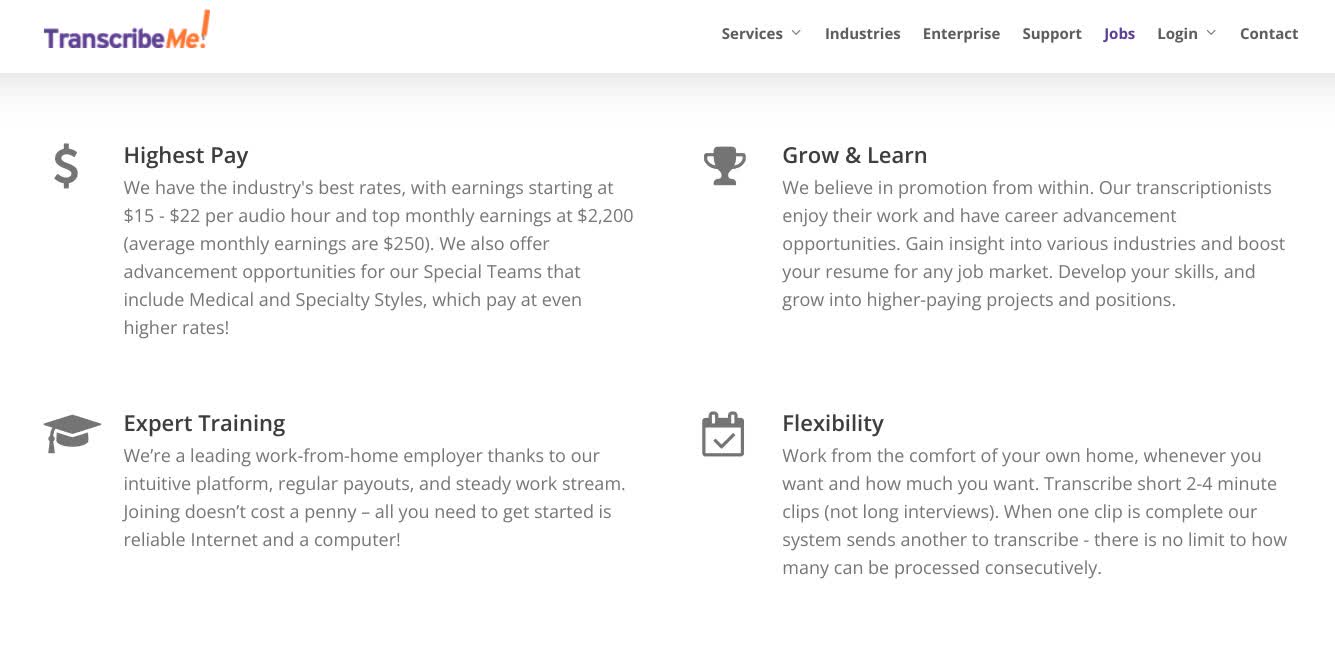Go to the Industries page

862,34
